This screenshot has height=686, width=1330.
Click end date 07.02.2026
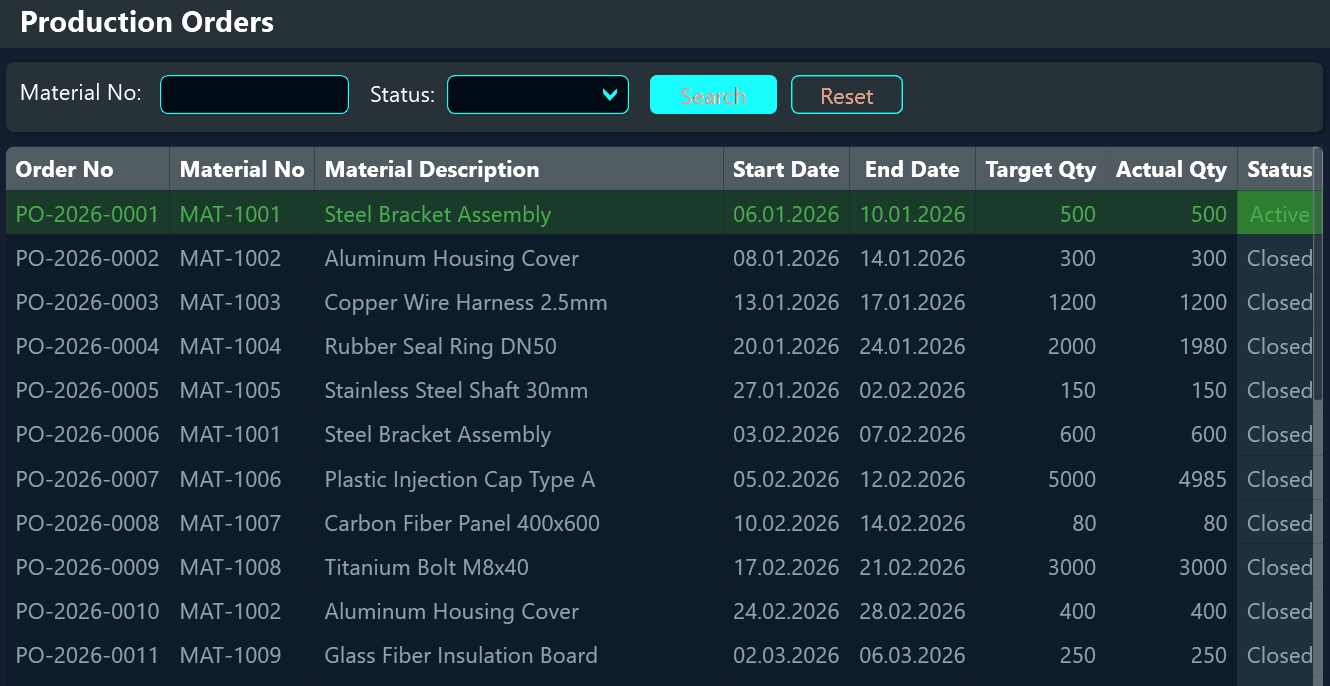[x=912, y=434]
